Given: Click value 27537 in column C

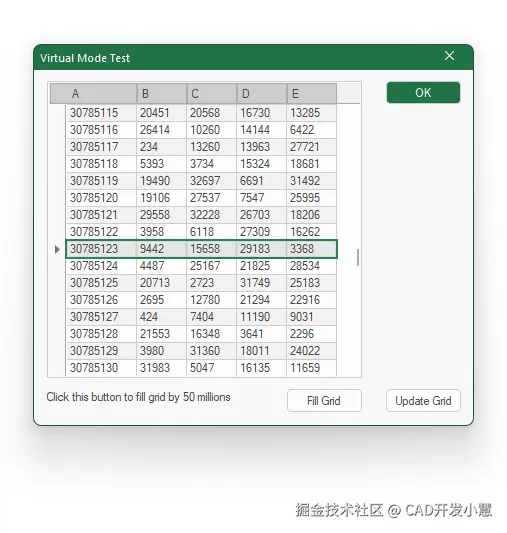Looking at the screenshot, I should (211, 198).
